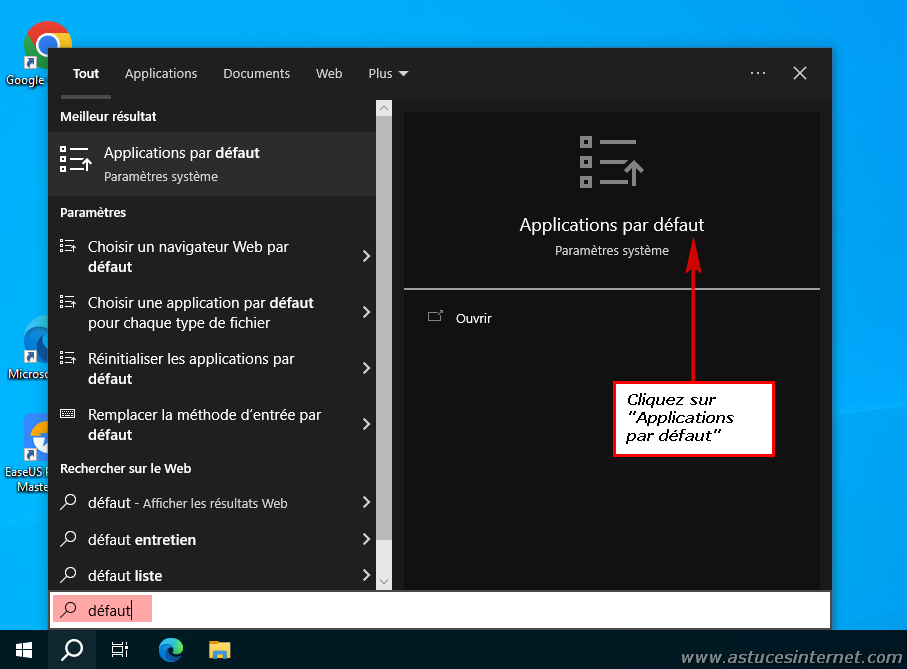The image size is (907, 669).
Task: Switch to the Tout tab
Action: pos(86,73)
